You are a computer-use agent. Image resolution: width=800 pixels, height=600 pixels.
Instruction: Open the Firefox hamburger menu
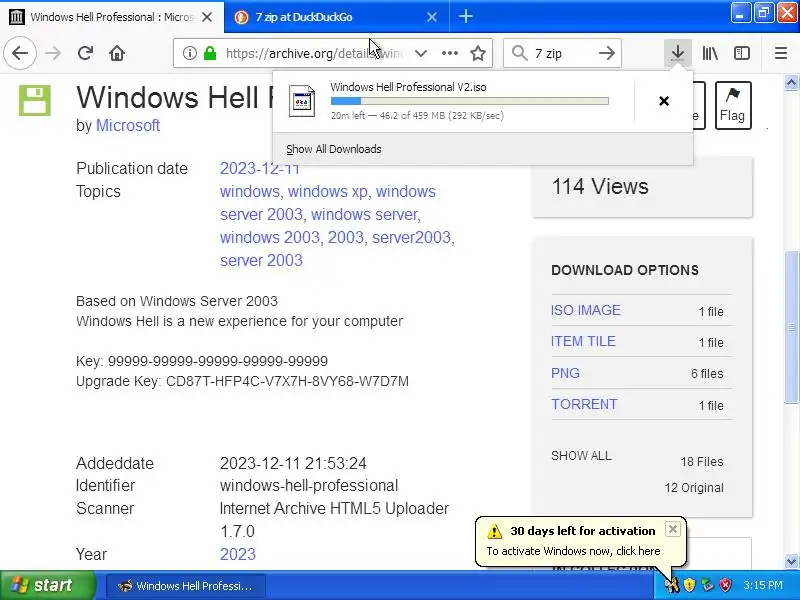pyautogui.click(x=781, y=53)
